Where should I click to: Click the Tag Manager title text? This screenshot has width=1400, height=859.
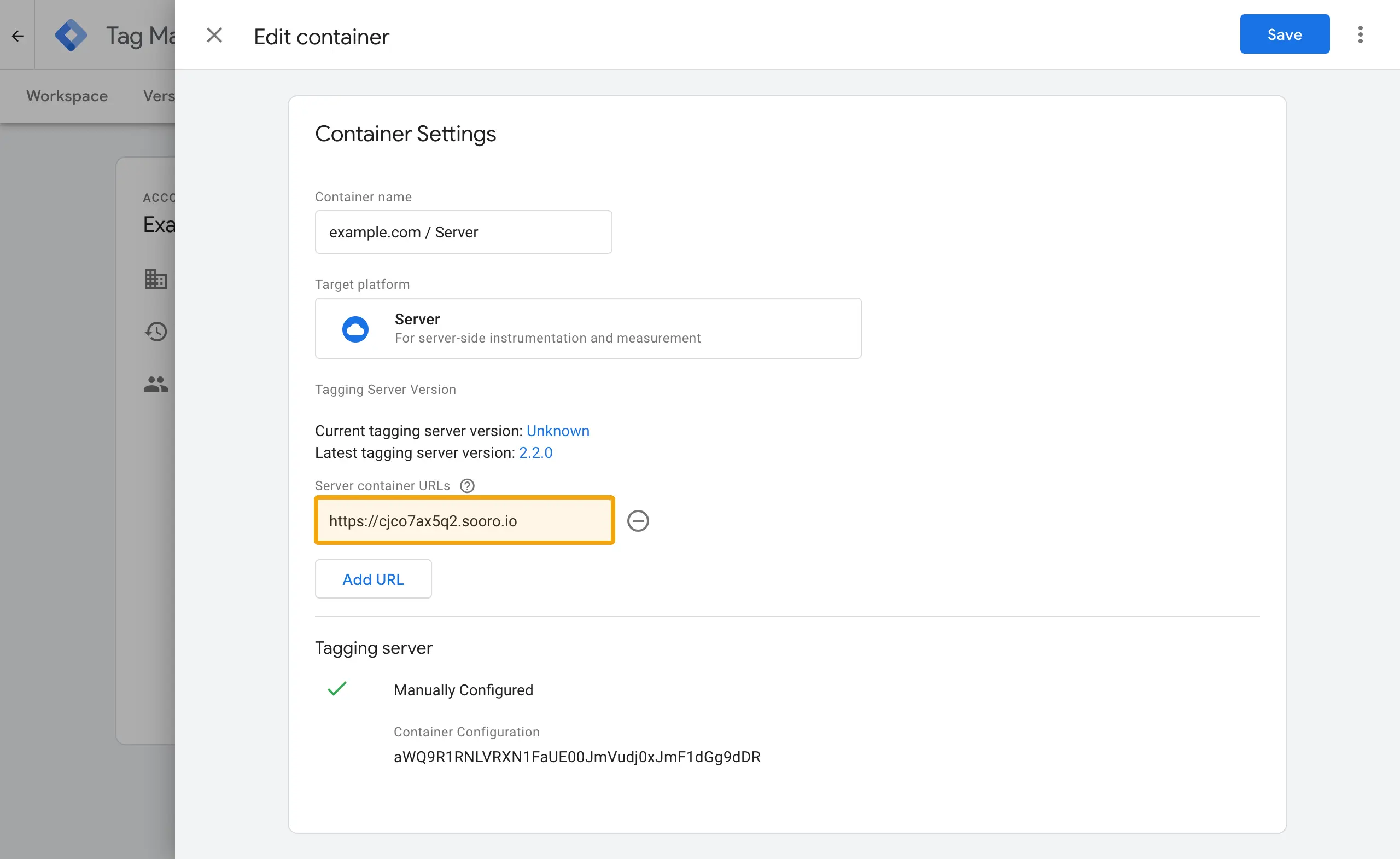(x=141, y=35)
